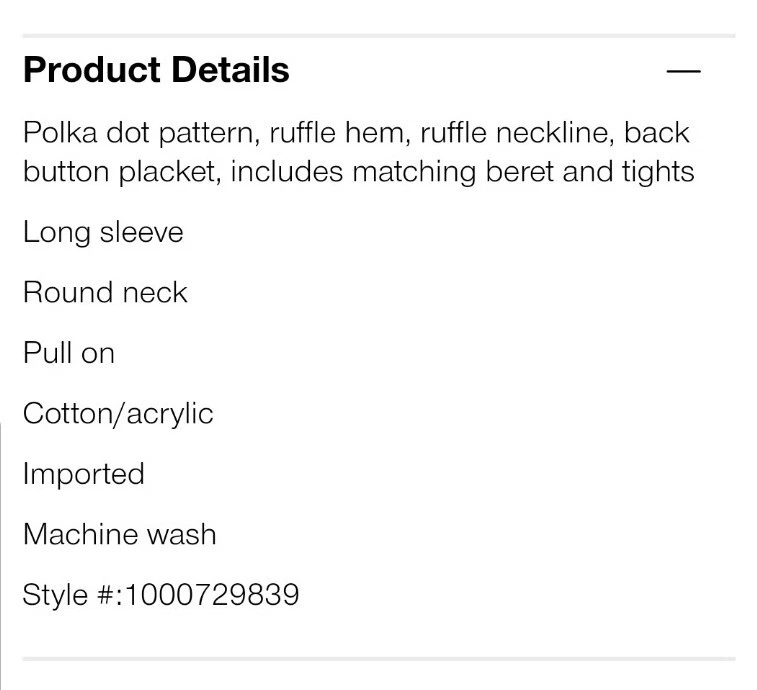The width and height of the screenshot is (757, 690).
Task: Select the Round neck detail line
Action: point(105,292)
